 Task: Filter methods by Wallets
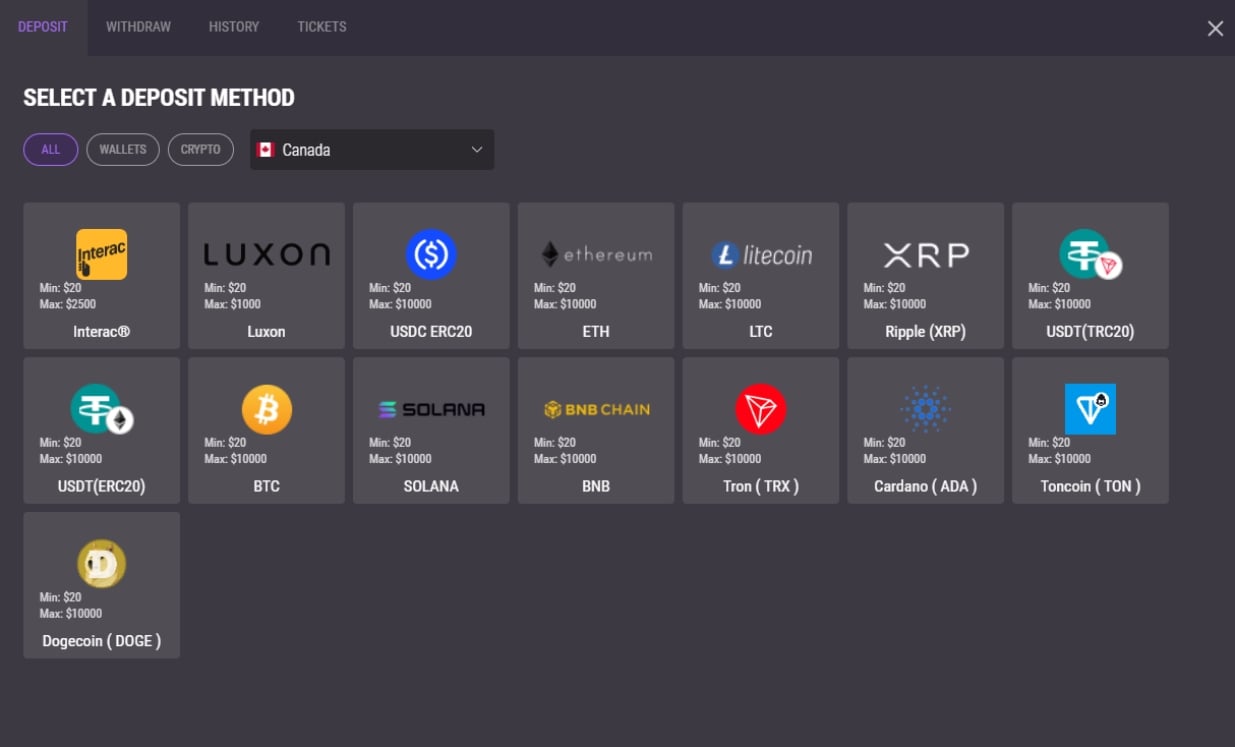[x=123, y=149]
